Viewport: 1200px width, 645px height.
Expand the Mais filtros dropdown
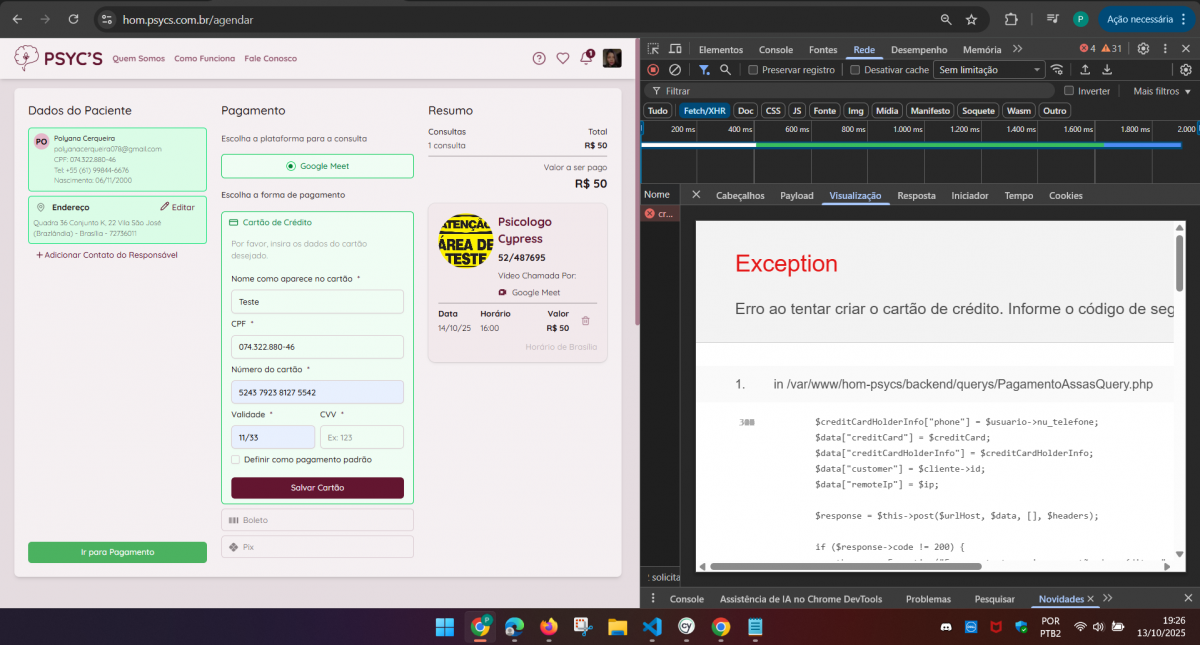pyautogui.click(x=1162, y=91)
